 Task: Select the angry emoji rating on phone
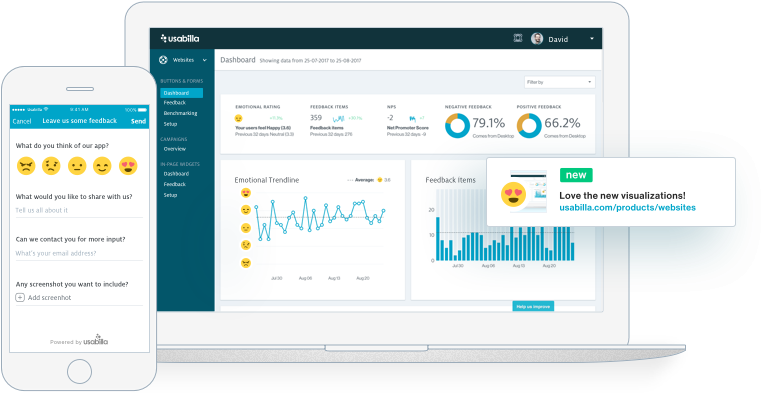click(26, 166)
